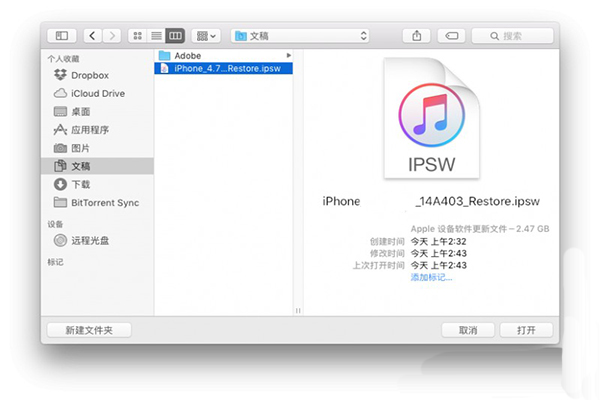Toggle the sidebar visibility button
The height and width of the screenshot is (400, 600).
point(62,36)
